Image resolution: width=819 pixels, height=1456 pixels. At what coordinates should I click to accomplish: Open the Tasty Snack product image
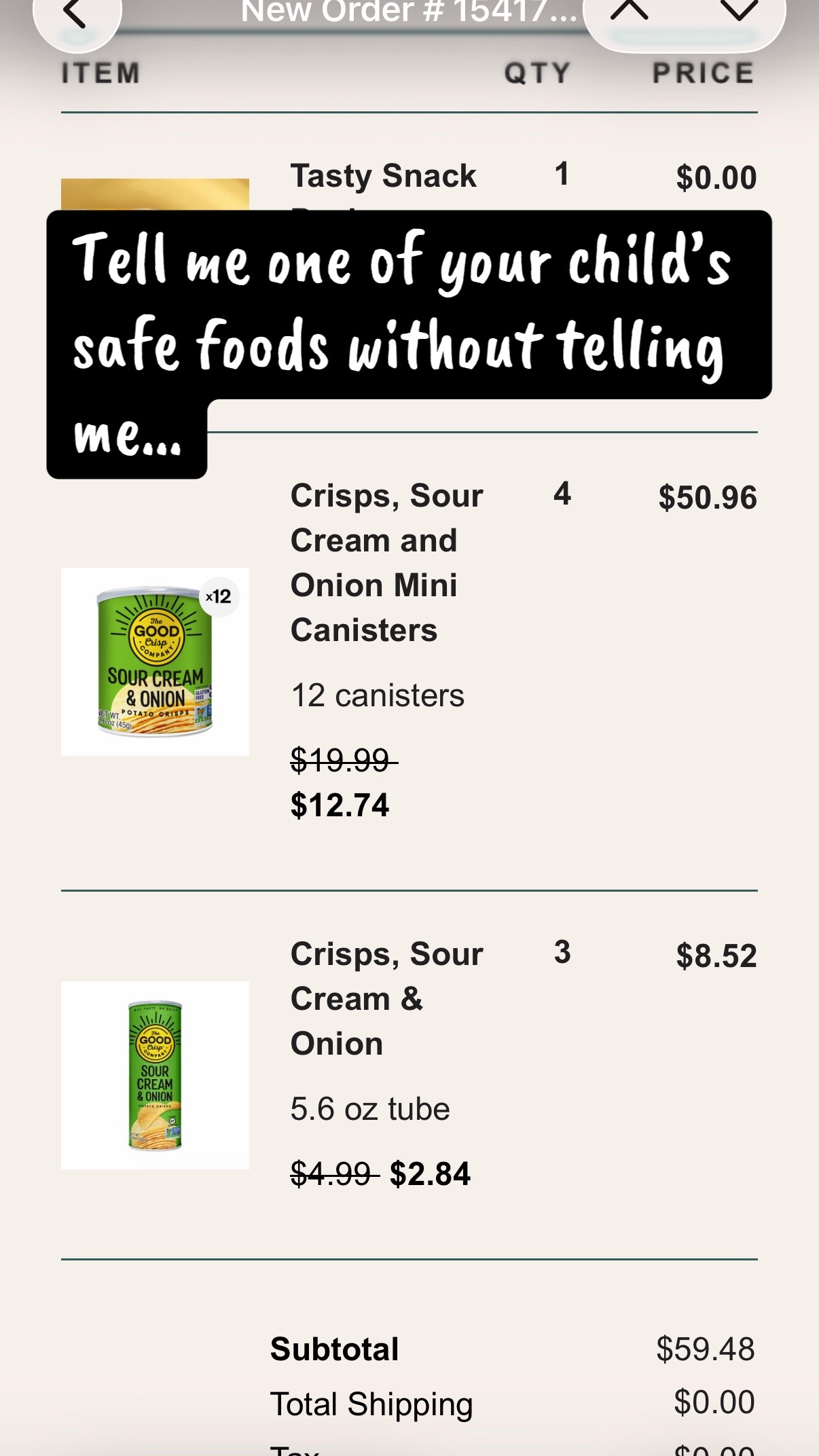pos(155,195)
